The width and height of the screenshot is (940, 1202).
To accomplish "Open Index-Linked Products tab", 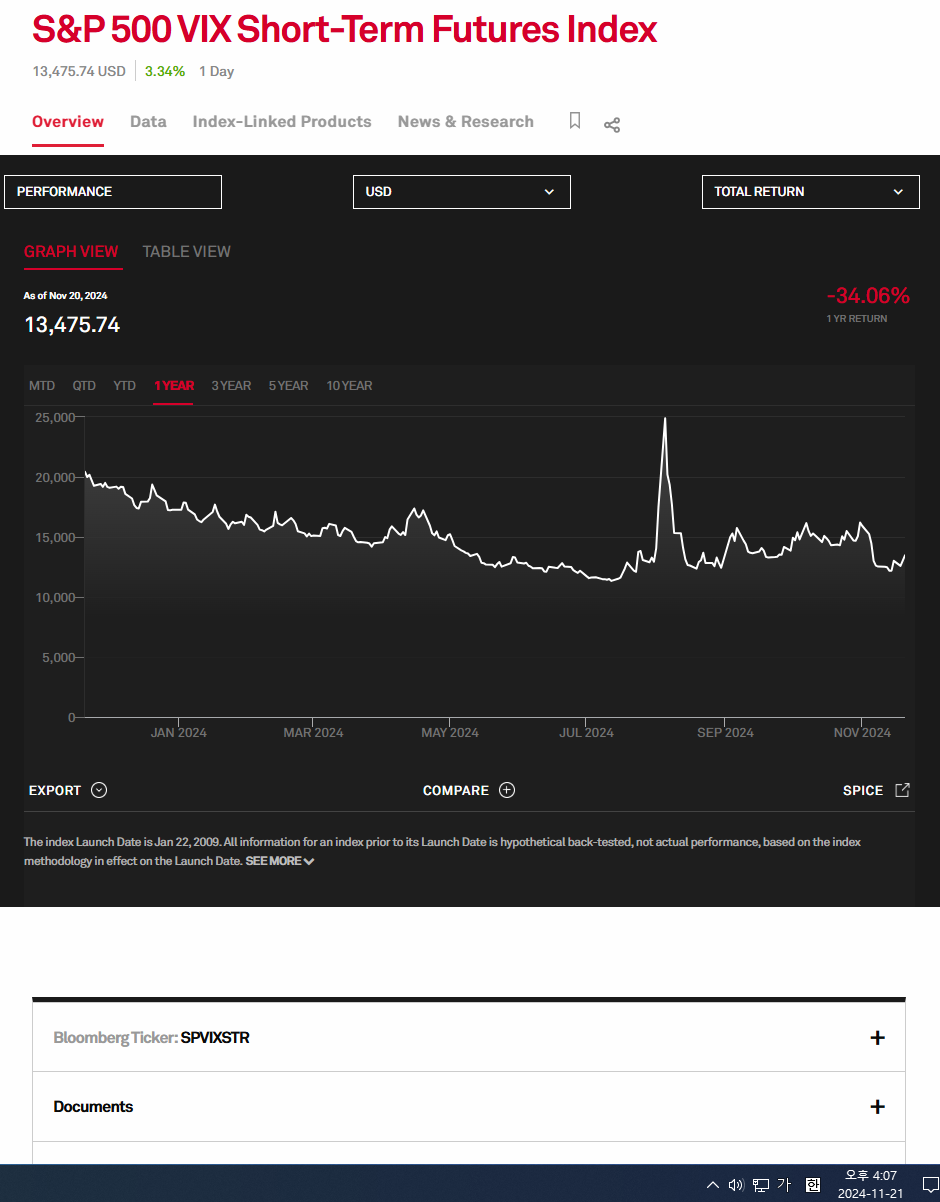I will pos(282,122).
